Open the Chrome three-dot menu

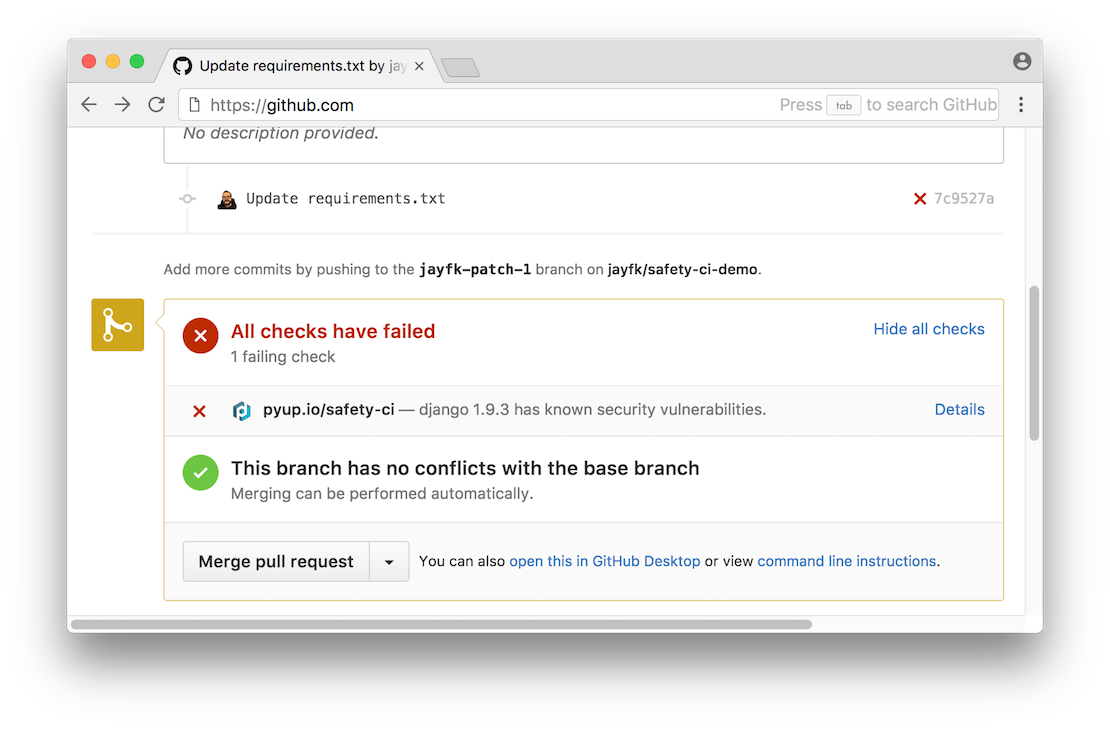[1021, 105]
